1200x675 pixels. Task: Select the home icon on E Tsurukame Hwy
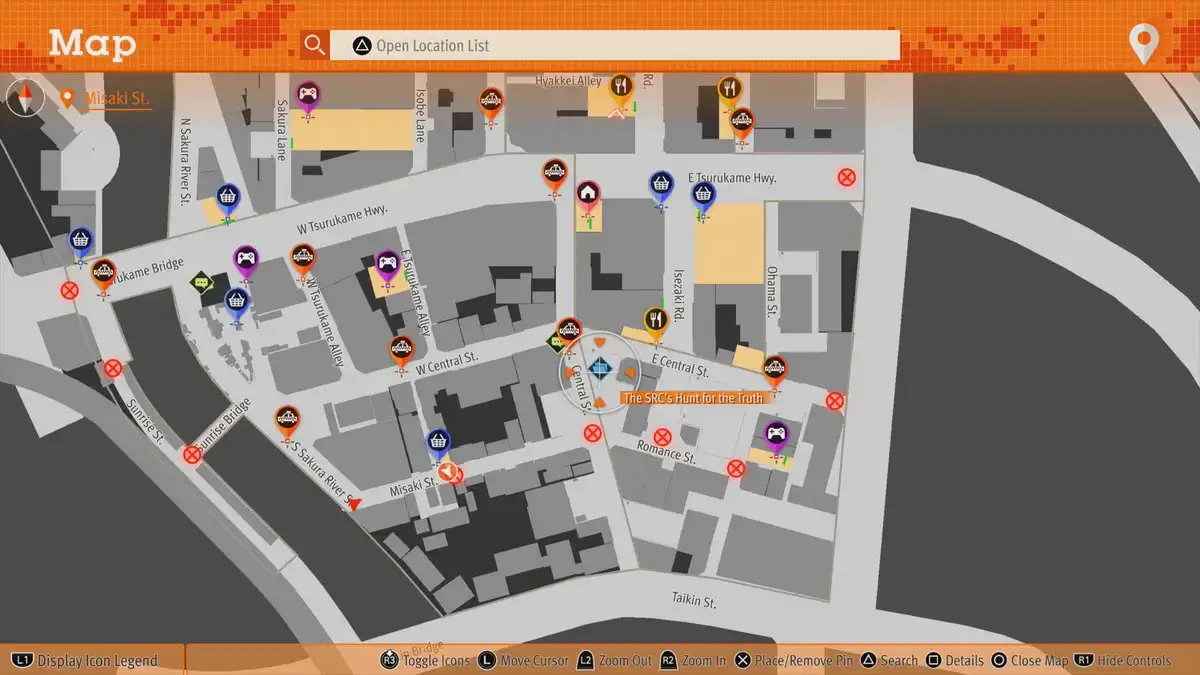click(x=588, y=192)
